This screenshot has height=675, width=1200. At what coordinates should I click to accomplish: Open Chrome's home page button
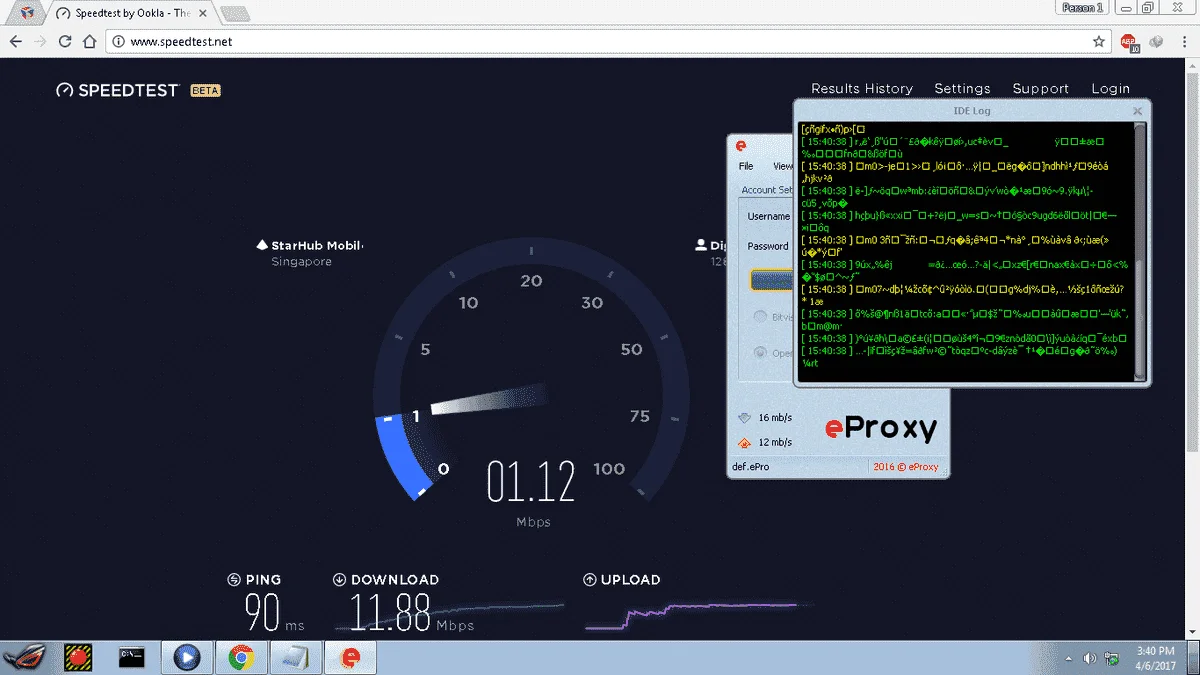pyautogui.click(x=89, y=42)
